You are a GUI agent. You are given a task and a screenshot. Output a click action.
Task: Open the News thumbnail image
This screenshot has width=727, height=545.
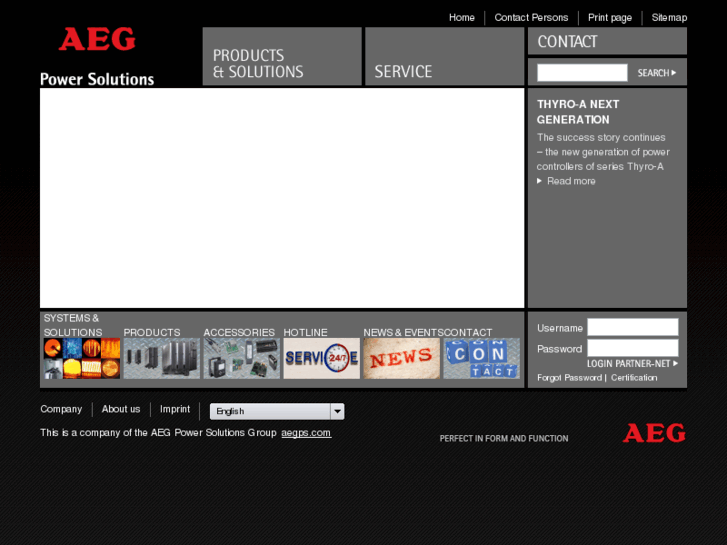(402, 358)
